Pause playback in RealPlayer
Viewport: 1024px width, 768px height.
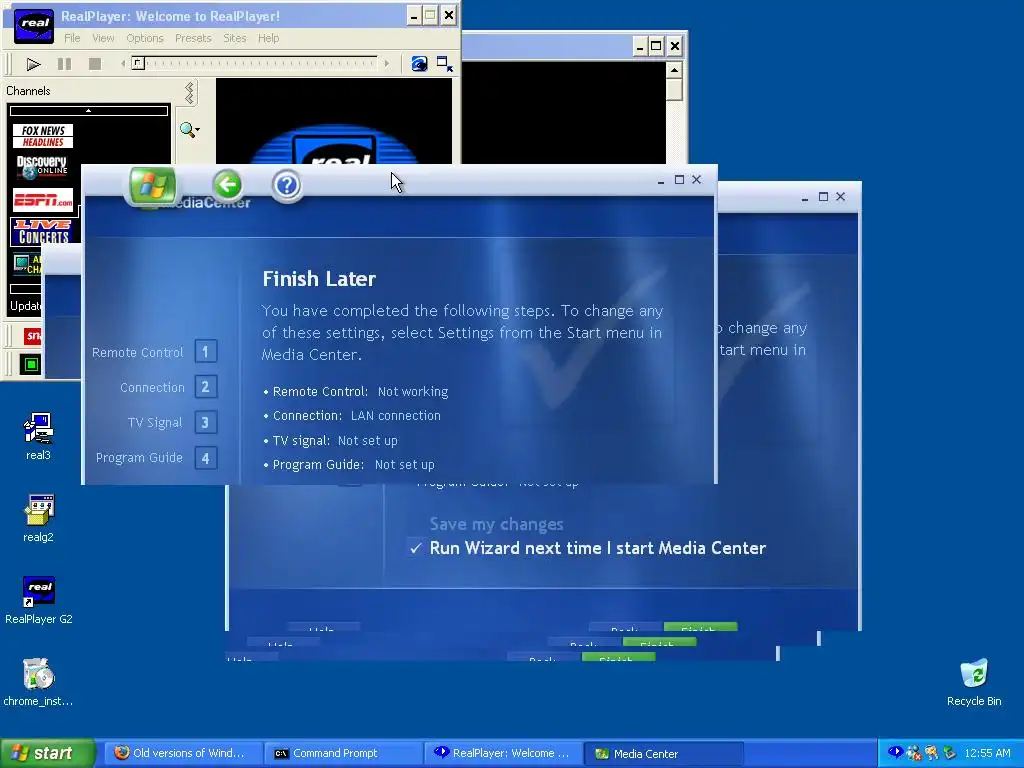(64, 64)
